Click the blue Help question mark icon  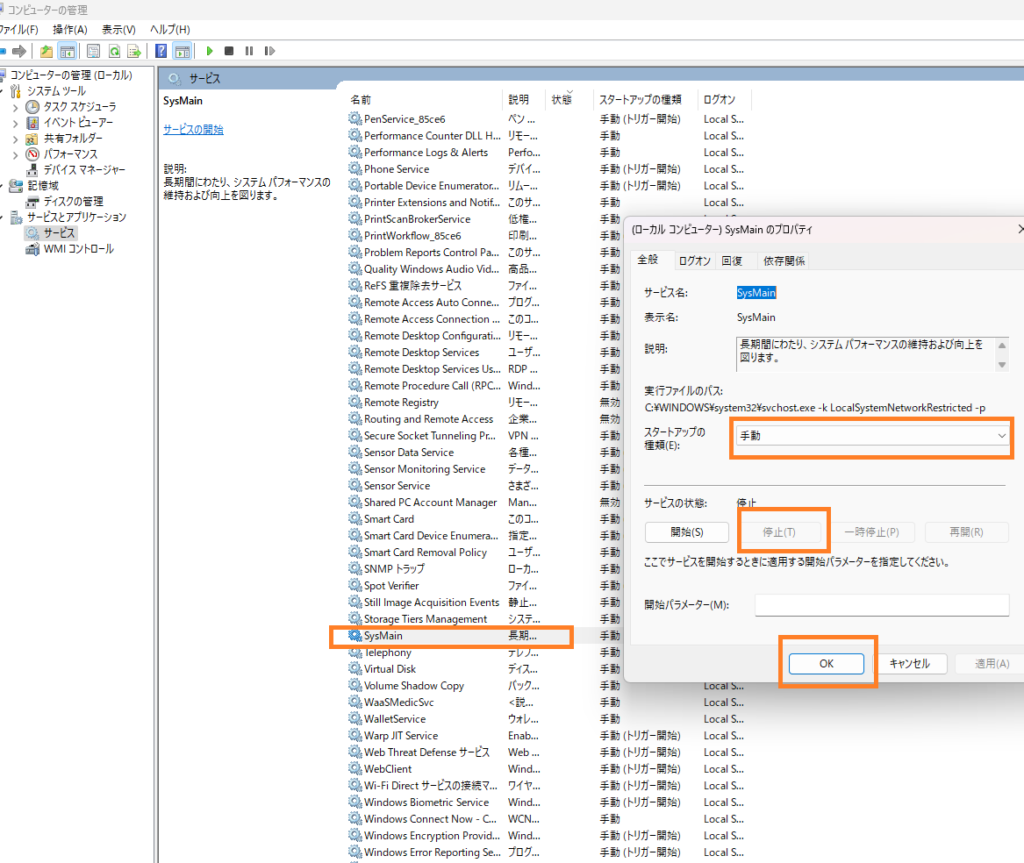tap(161, 51)
